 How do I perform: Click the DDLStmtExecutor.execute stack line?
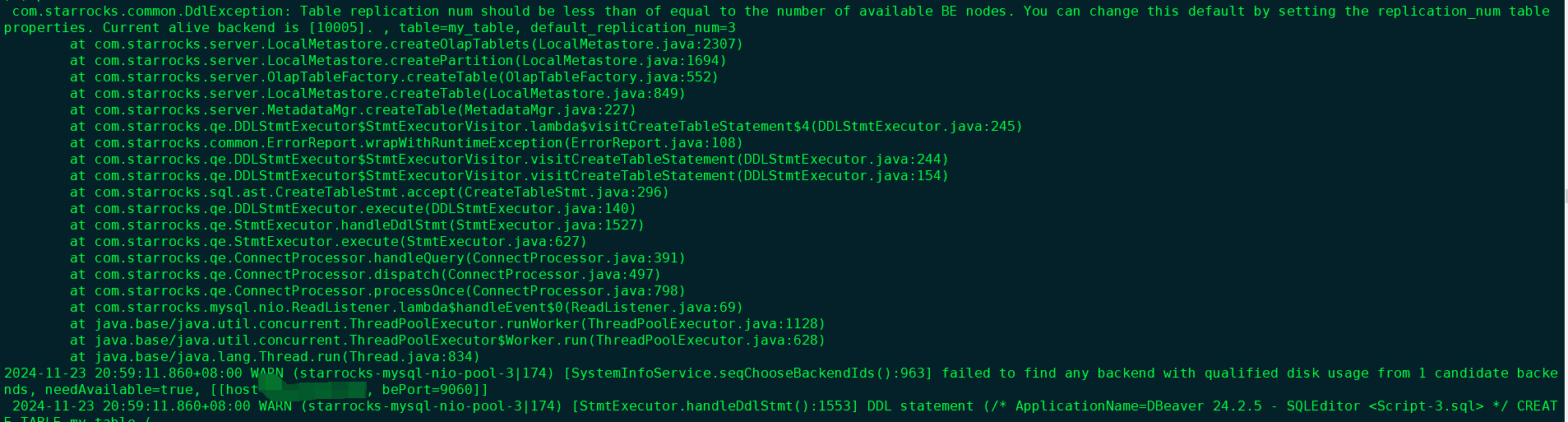click(x=353, y=209)
